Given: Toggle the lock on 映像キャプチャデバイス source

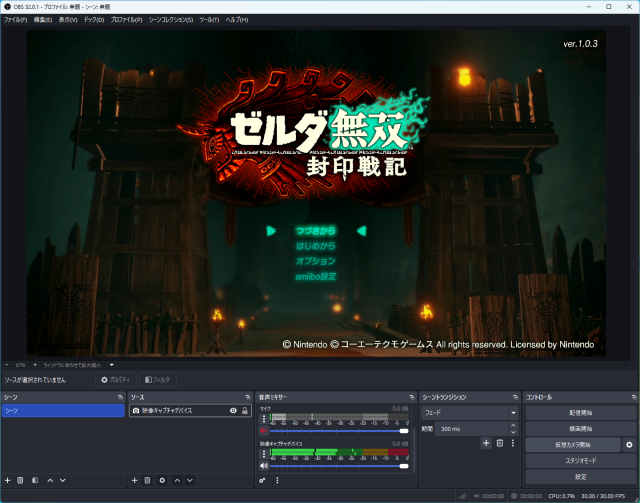Looking at the screenshot, I should click(x=244, y=411).
